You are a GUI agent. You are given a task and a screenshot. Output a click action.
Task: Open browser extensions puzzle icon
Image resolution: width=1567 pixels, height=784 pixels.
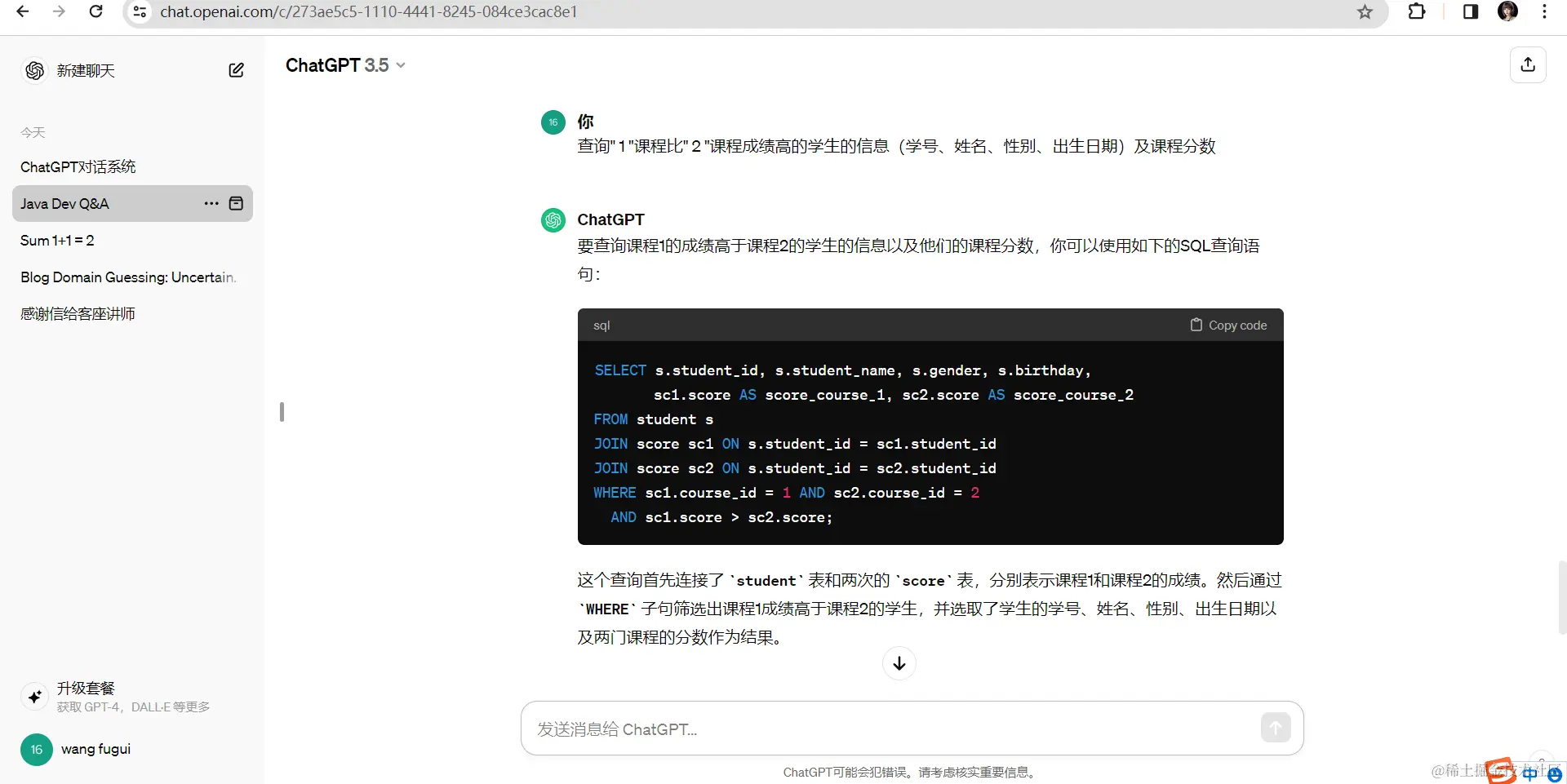pyautogui.click(x=1418, y=11)
